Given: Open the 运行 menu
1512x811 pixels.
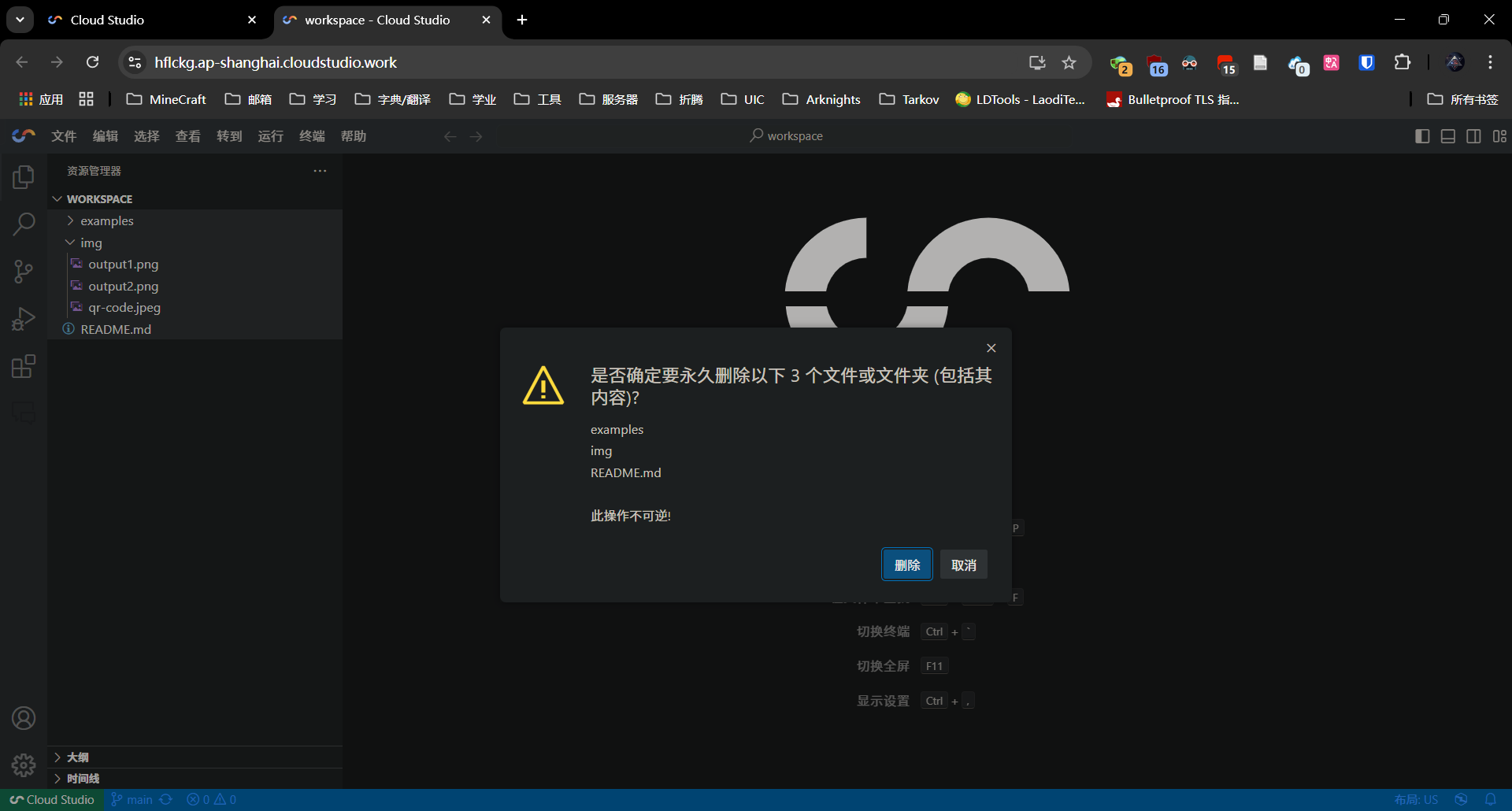Looking at the screenshot, I should pos(271,136).
